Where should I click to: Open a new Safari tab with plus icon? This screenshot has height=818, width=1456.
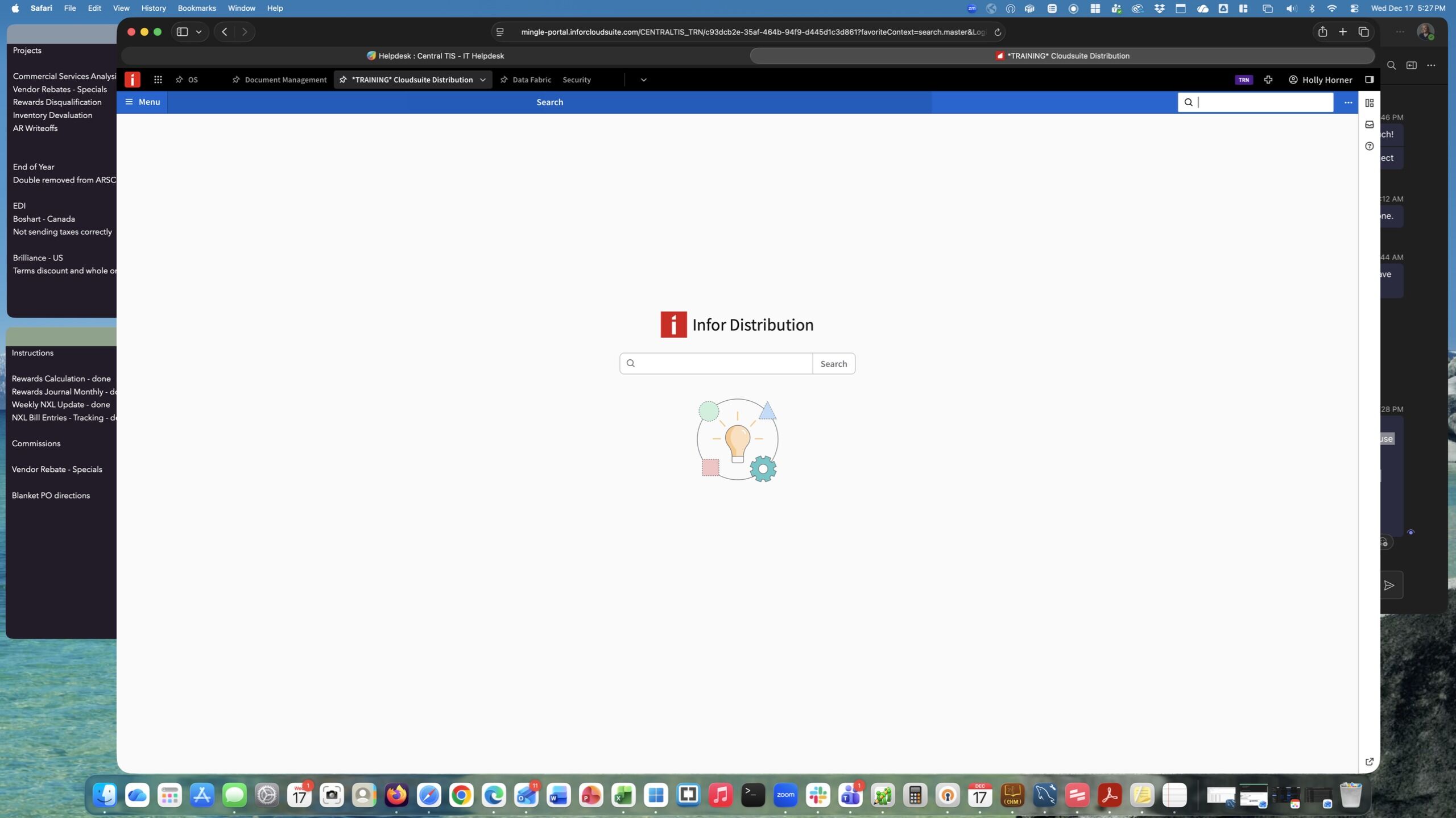(1343, 32)
